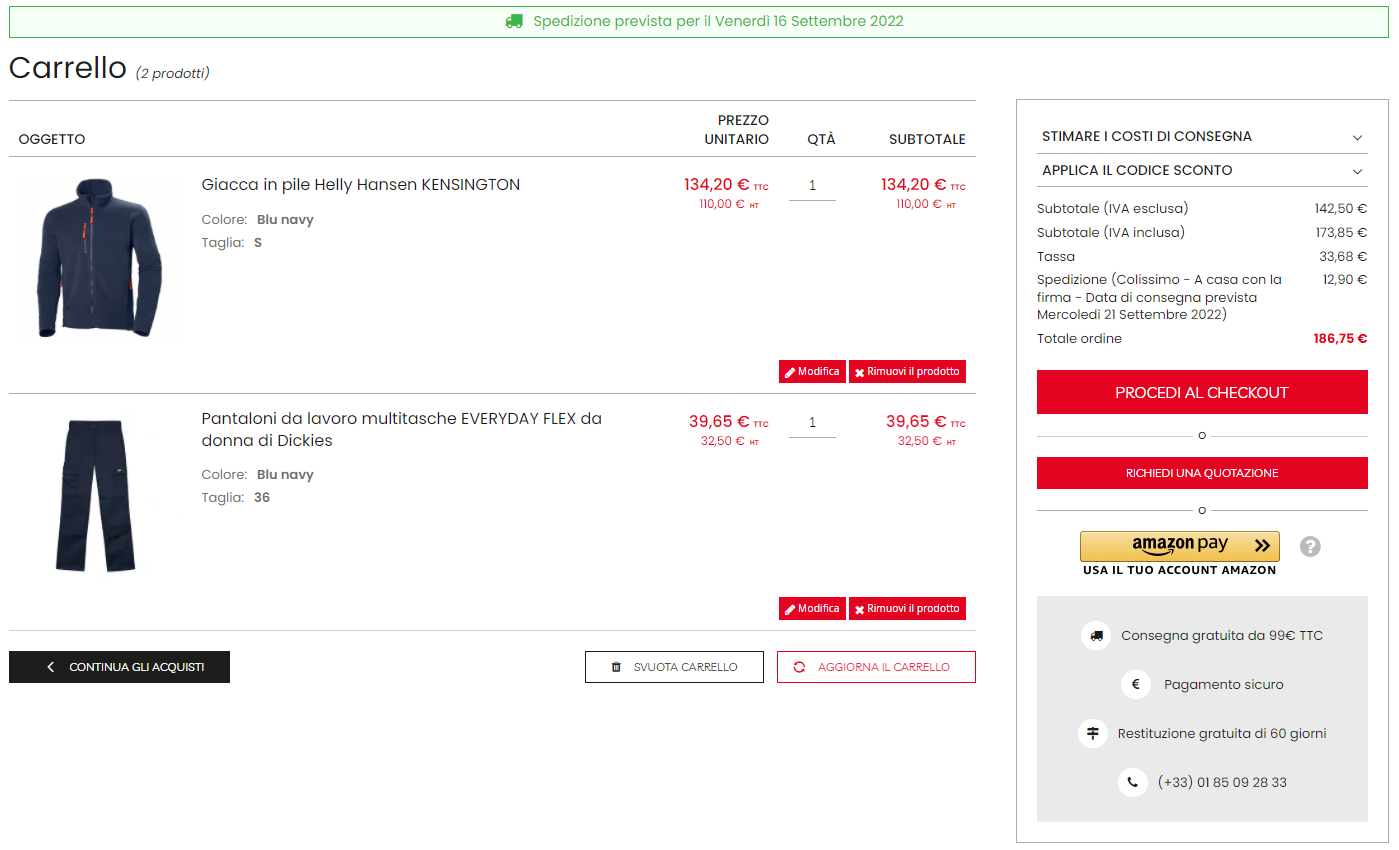Click the back arrow on Continua gli acquisti
Screen dimensions: 1399x850
tap(51, 667)
